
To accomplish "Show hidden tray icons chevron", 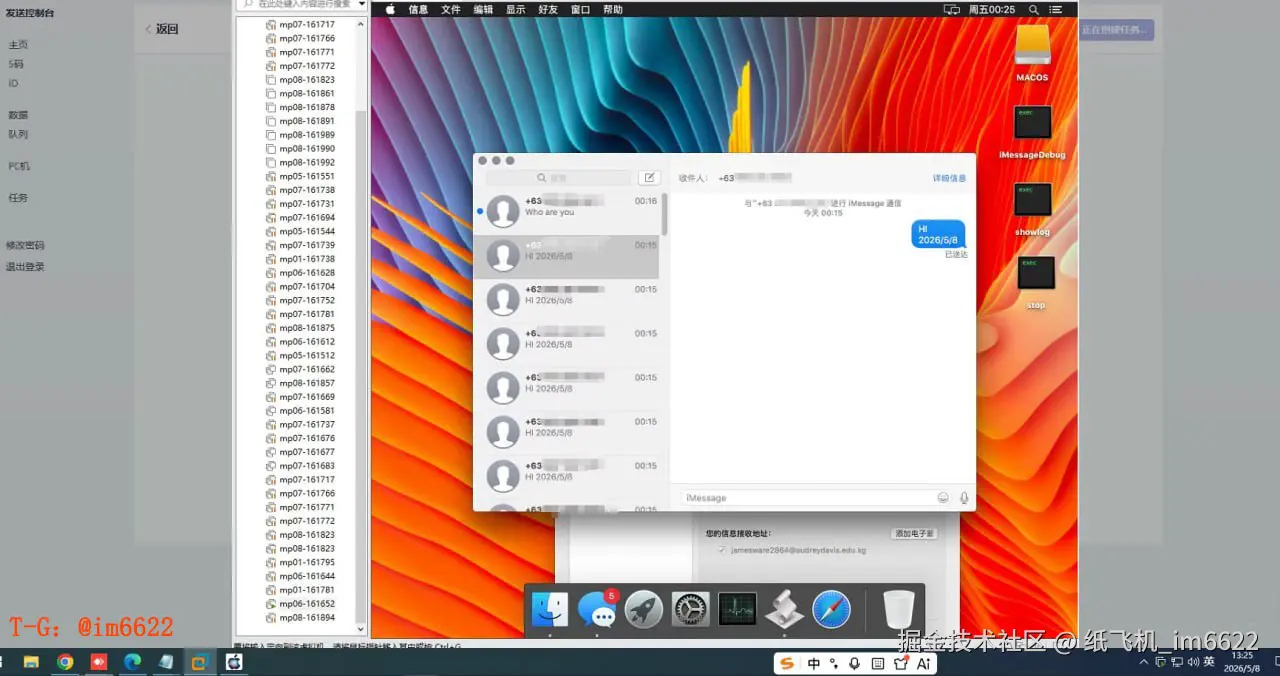I will tap(1144, 662).
